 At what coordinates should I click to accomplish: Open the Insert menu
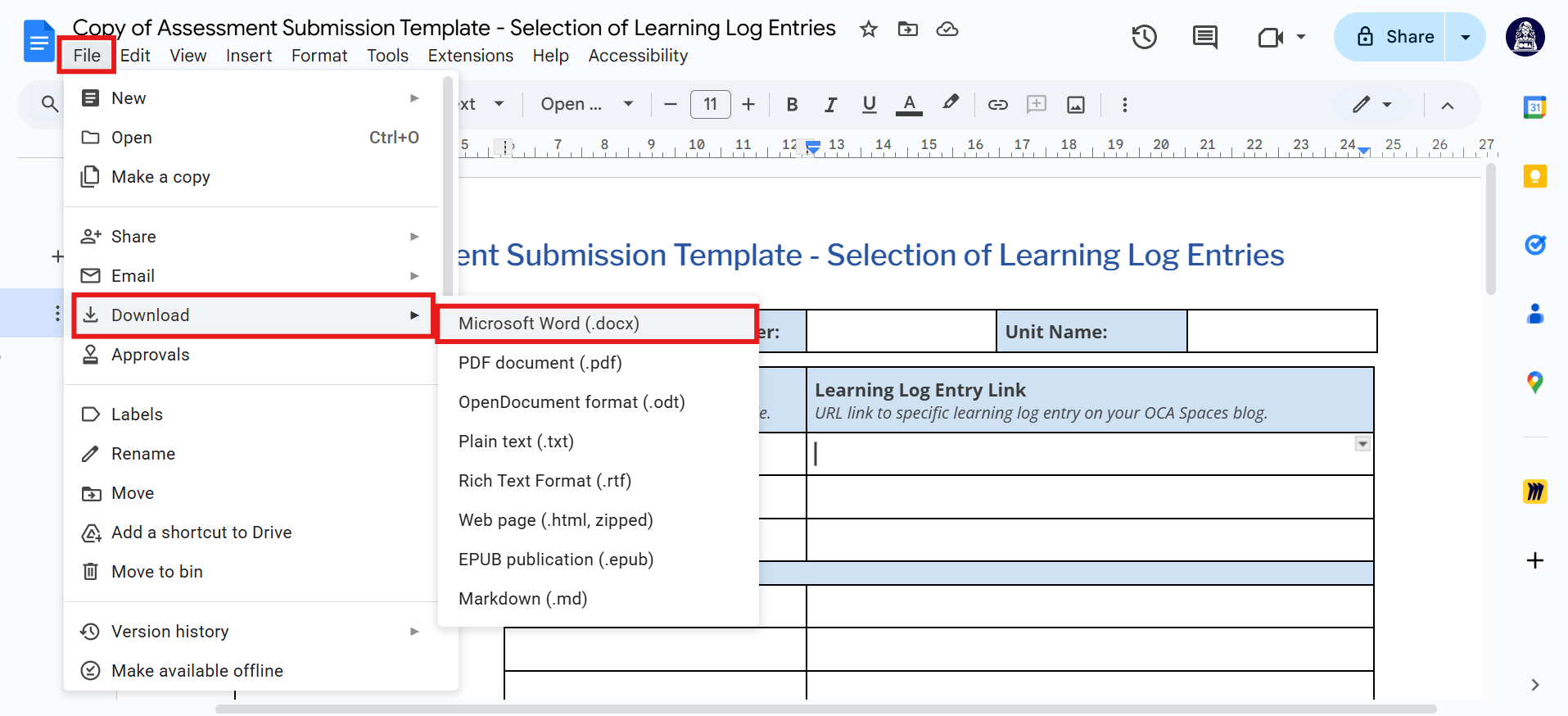point(249,55)
